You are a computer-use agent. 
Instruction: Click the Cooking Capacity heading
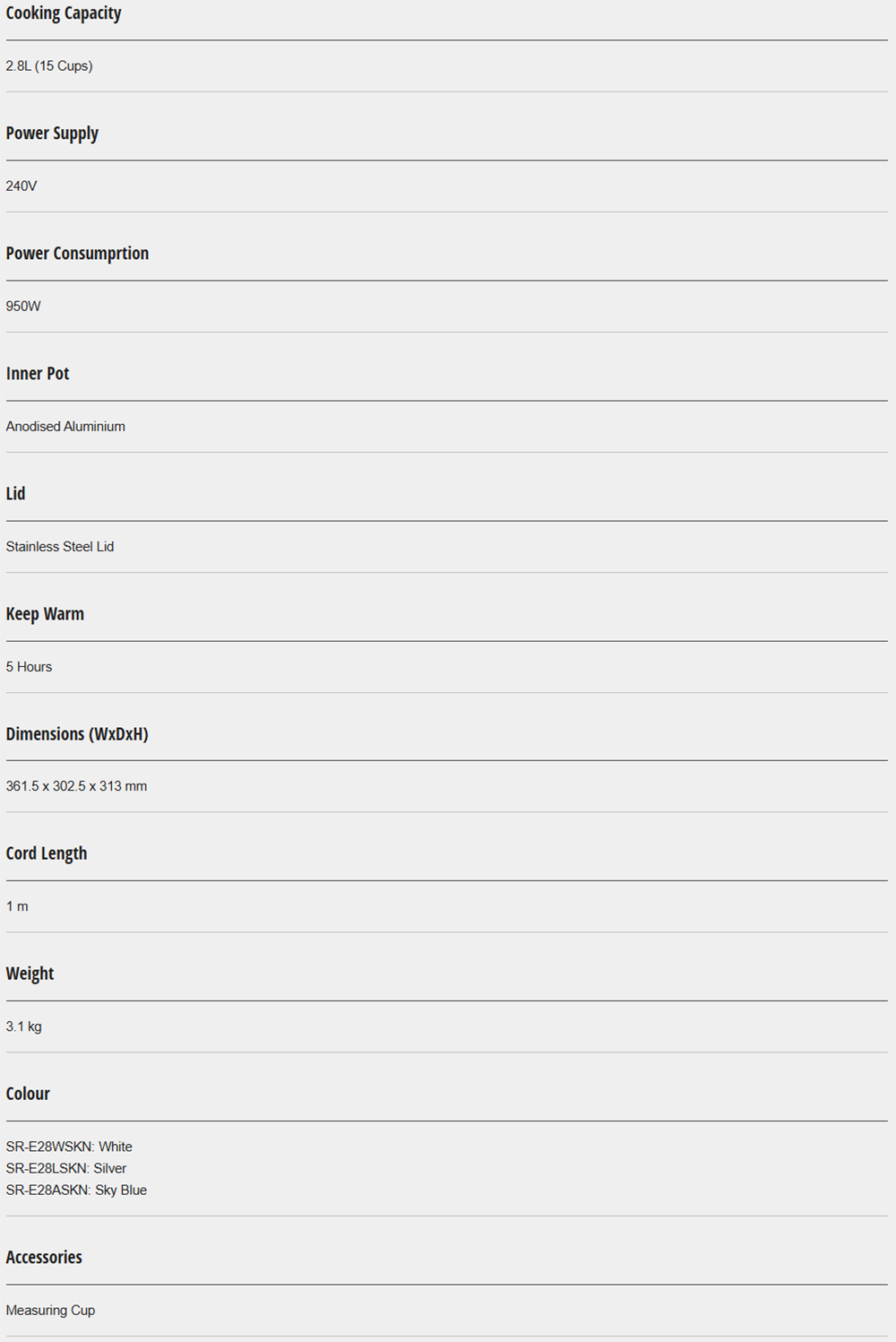(x=64, y=13)
